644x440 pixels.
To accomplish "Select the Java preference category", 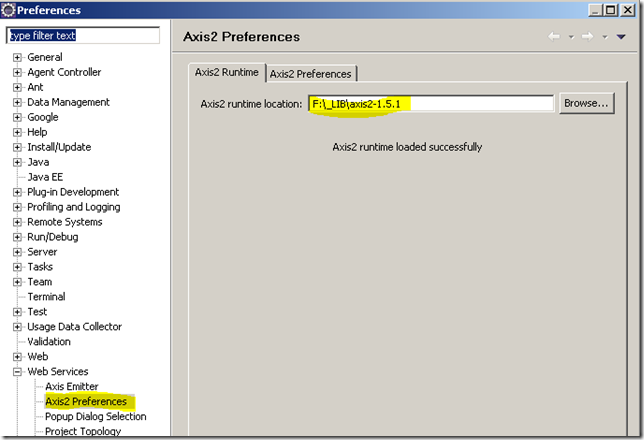I will 38,162.
